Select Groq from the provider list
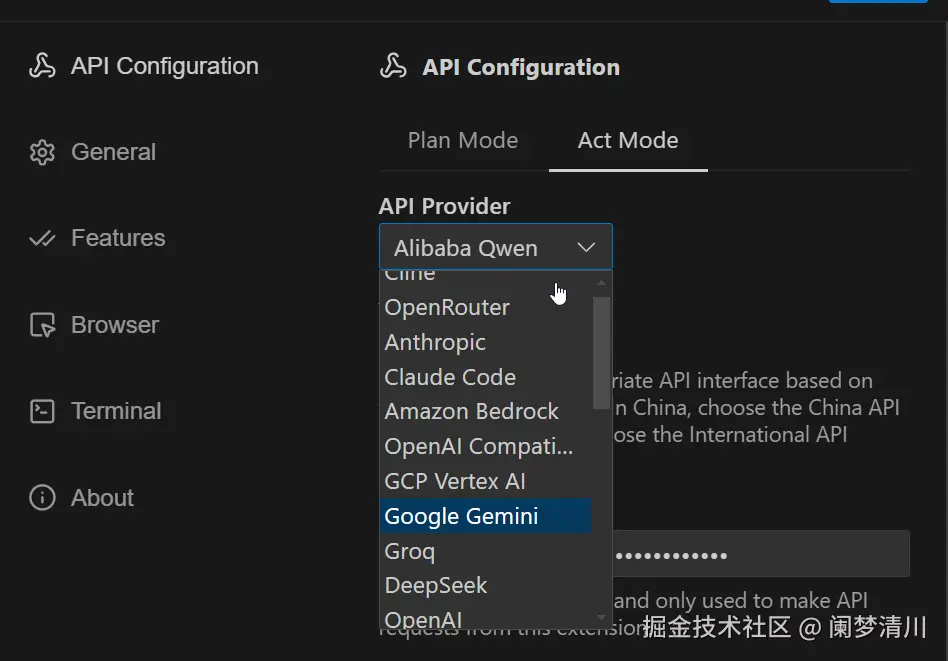This screenshot has width=948, height=661. click(x=485, y=551)
